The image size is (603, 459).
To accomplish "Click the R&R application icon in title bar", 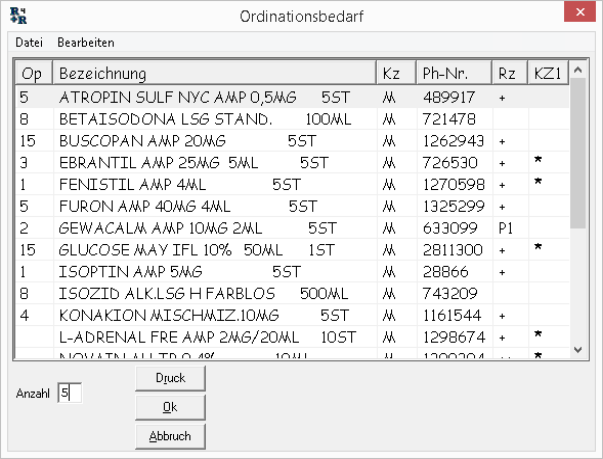I will pyautogui.click(x=18, y=15).
